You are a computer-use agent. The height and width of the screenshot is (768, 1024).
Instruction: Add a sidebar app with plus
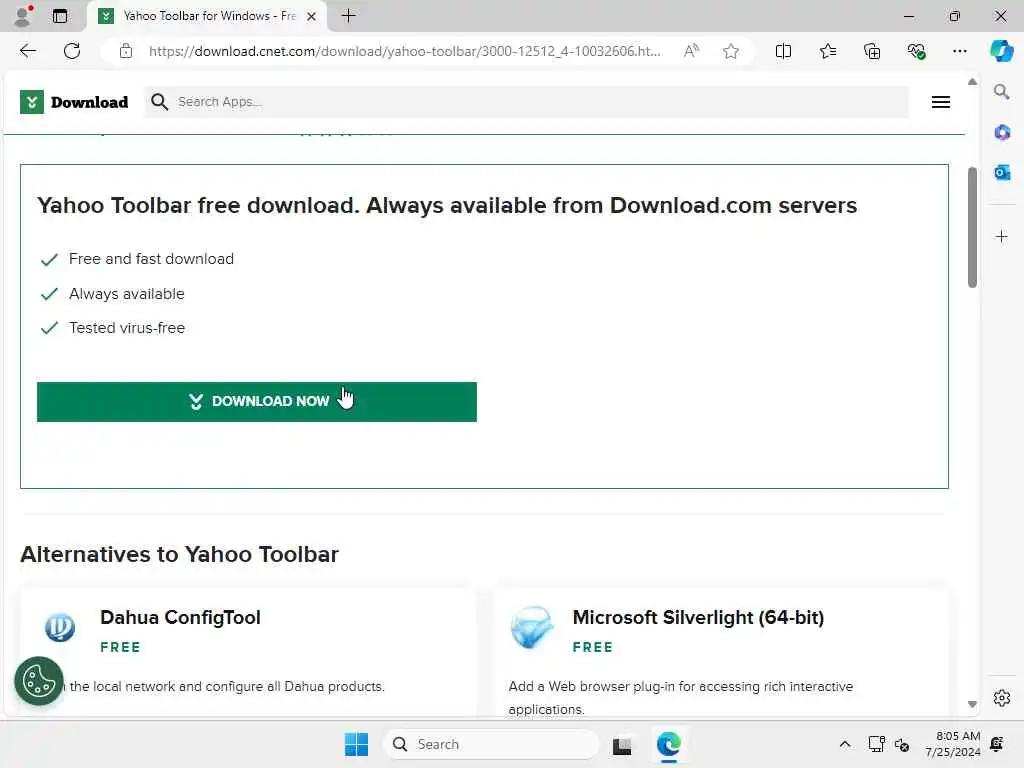tap(1002, 236)
